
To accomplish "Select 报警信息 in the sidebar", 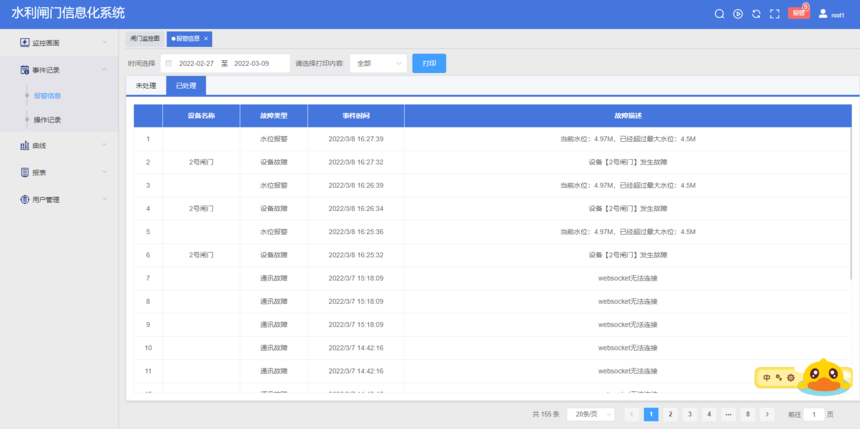I will pos(47,95).
